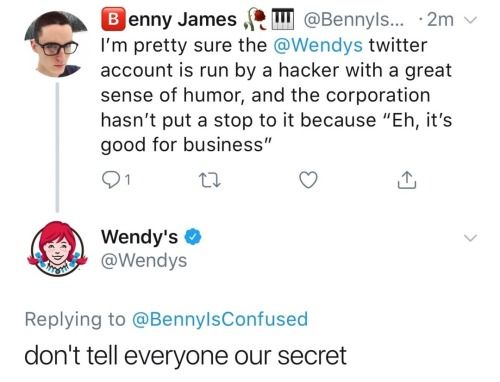Click the piano keys emoji in the name
500x382 pixels.
283,19
